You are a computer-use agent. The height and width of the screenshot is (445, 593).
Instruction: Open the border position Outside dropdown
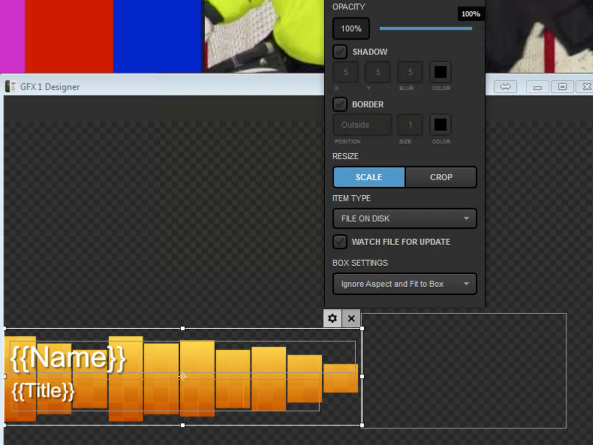(362, 125)
